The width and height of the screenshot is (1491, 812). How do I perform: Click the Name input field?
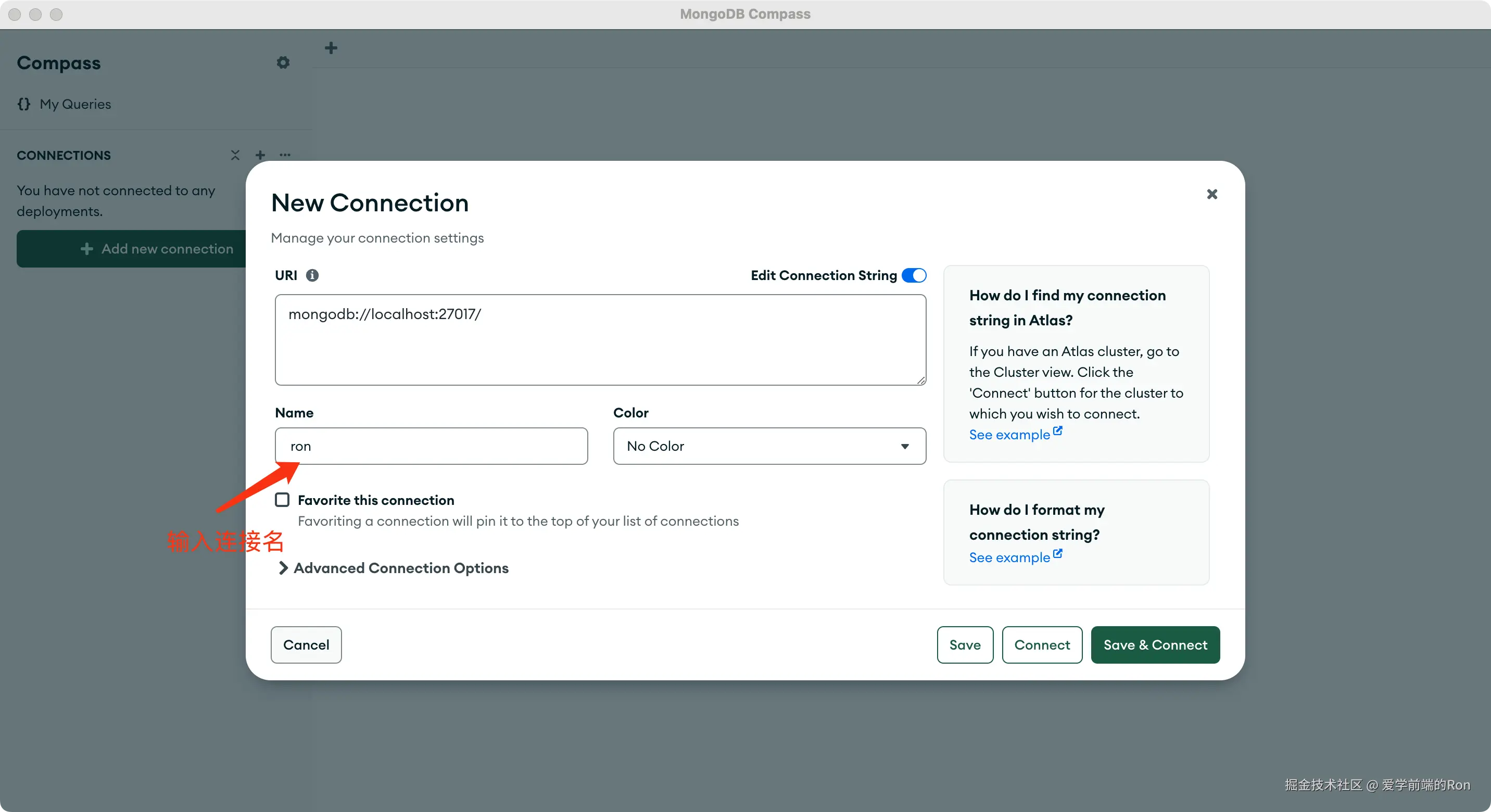point(431,446)
